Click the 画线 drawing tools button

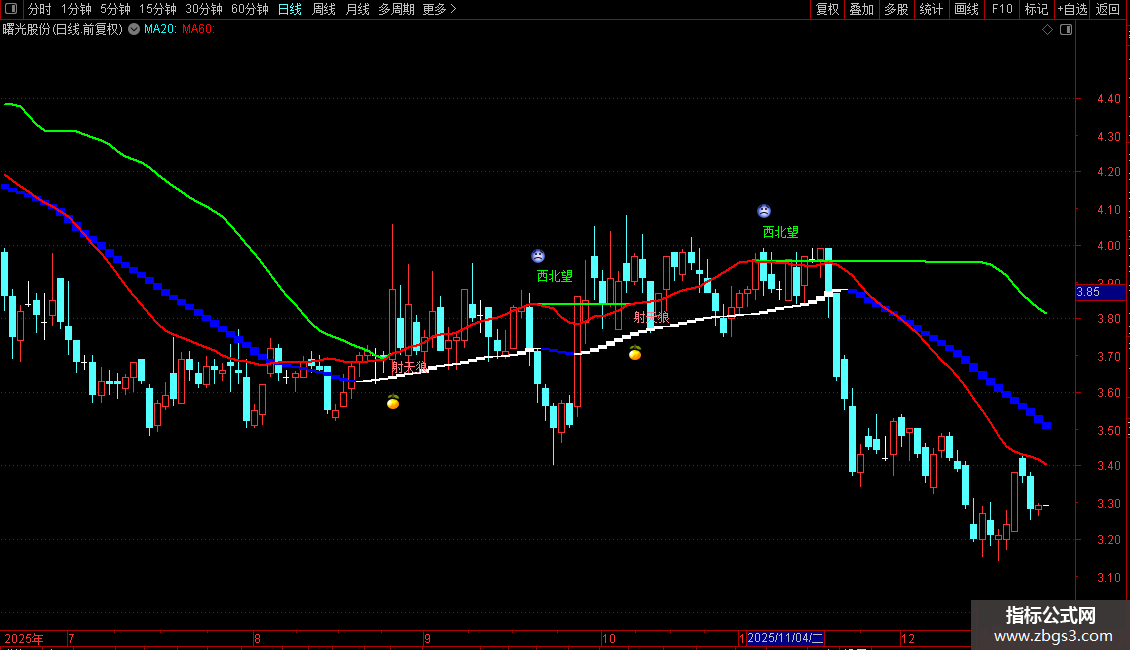(966, 9)
